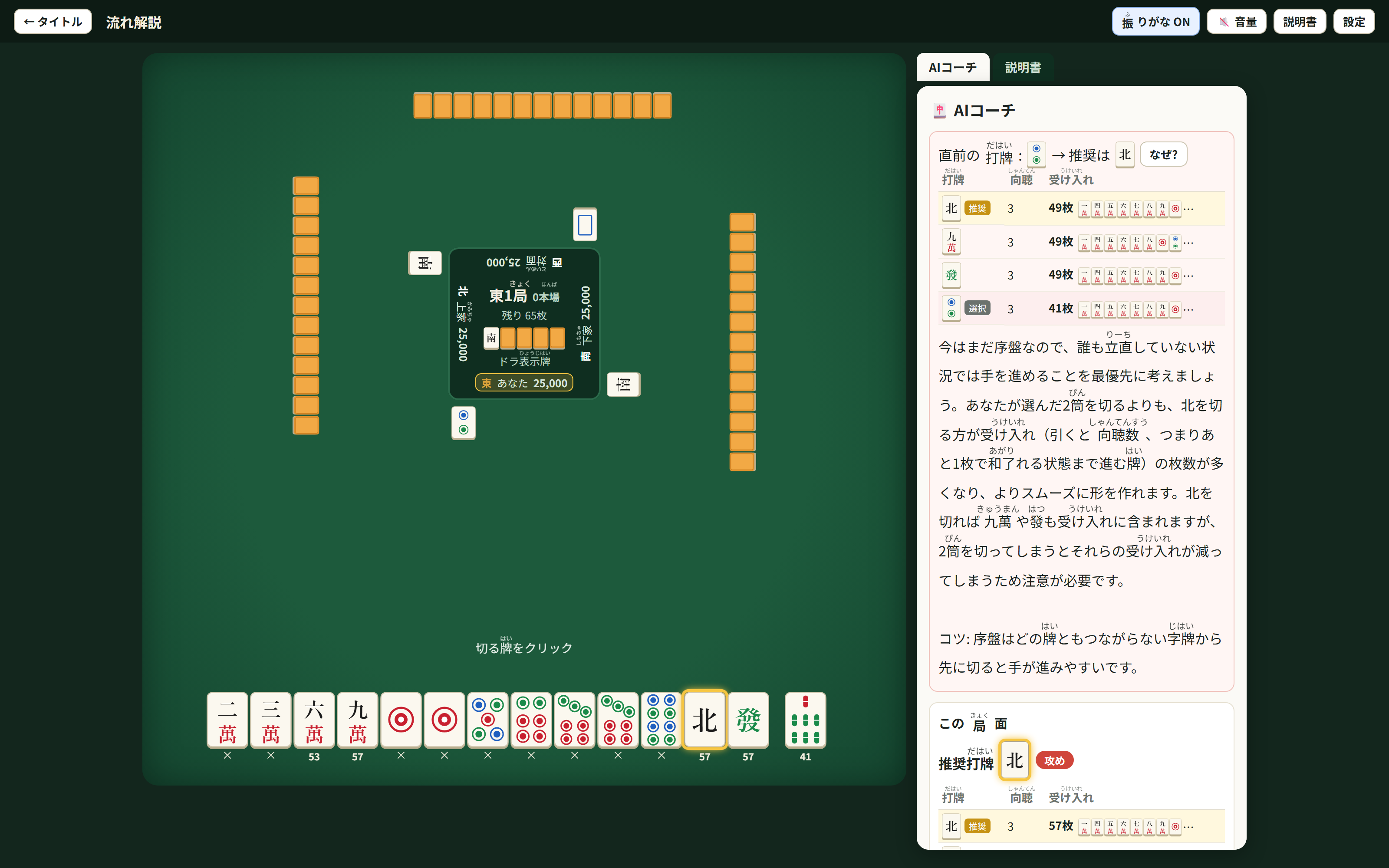Click the AIコーチ mahjong heading icon

pyautogui.click(x=940, y=111)
